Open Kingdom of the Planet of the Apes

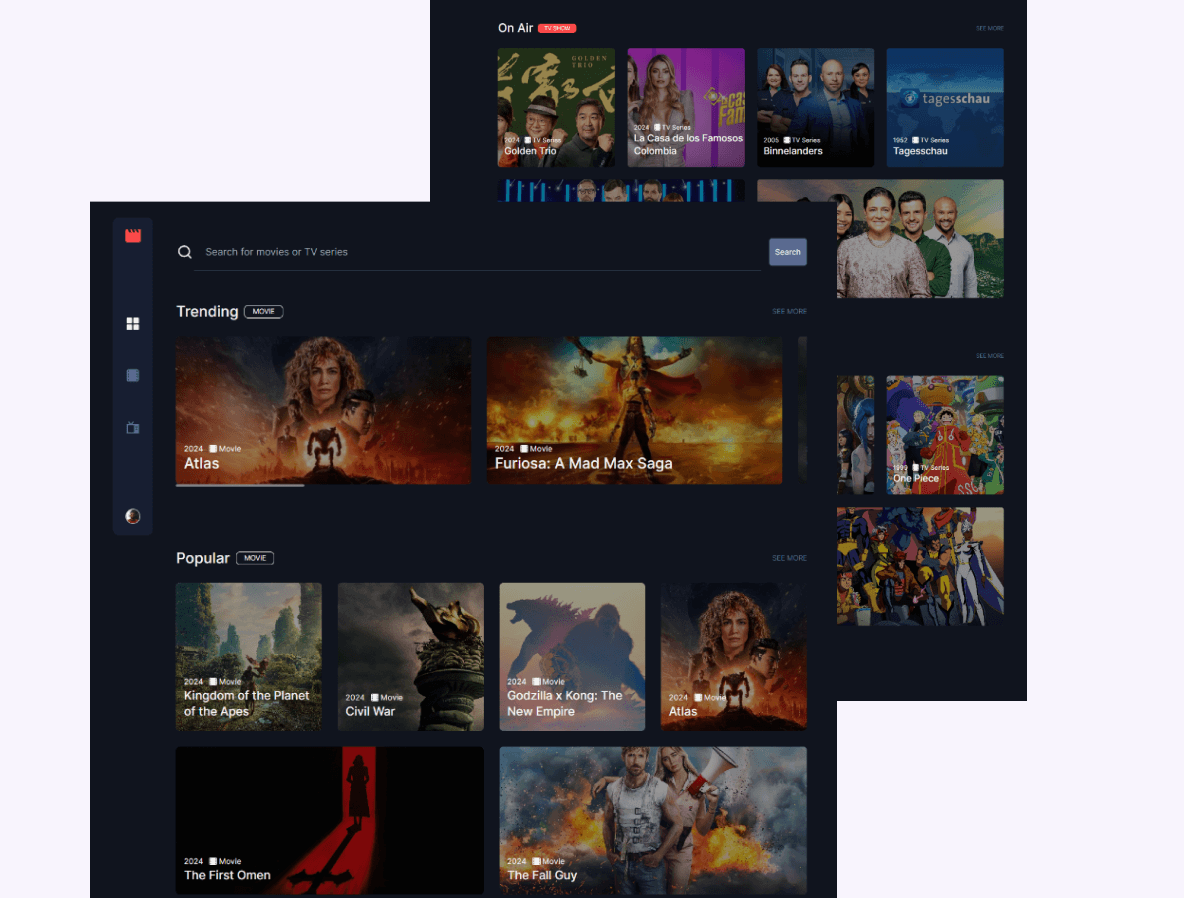point(248,656)
